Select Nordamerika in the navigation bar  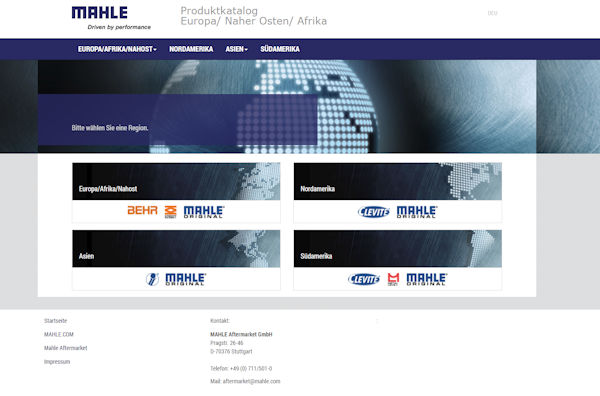pos(191,49)
